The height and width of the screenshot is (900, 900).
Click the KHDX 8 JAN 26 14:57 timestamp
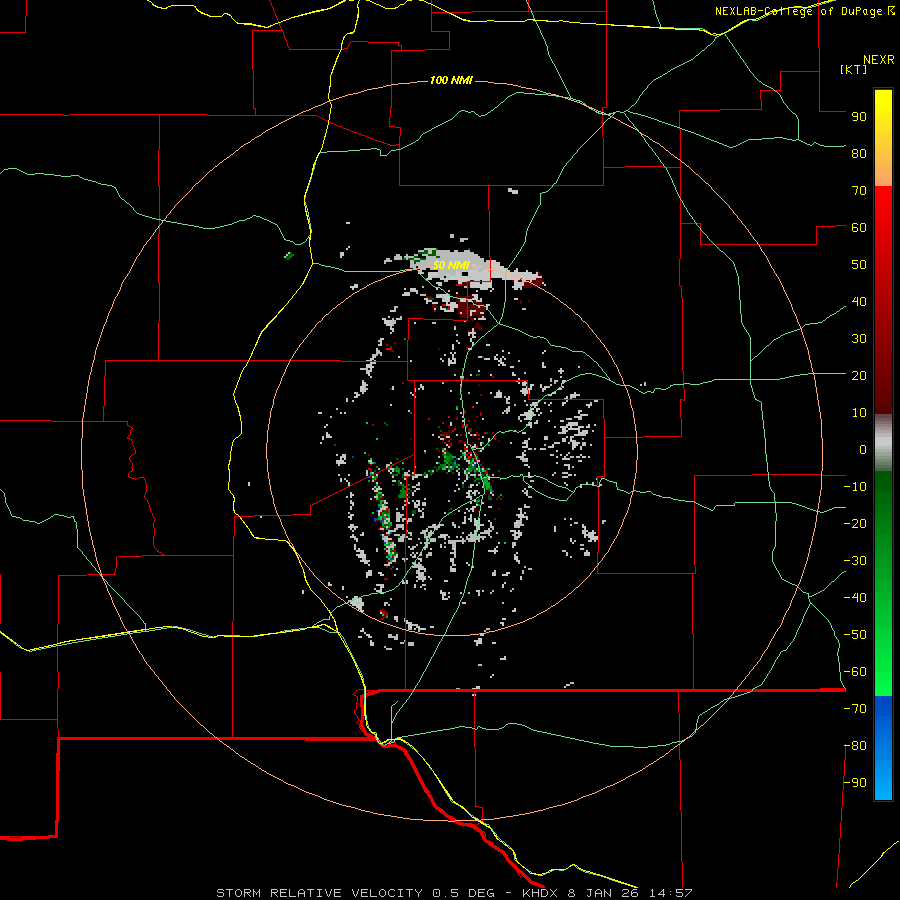[x=607, y=893]
